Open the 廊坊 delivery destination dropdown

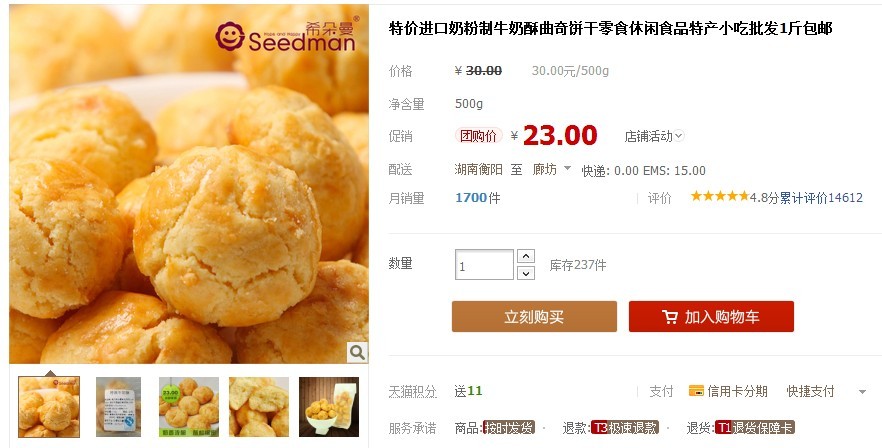click(x=551, y=169)
